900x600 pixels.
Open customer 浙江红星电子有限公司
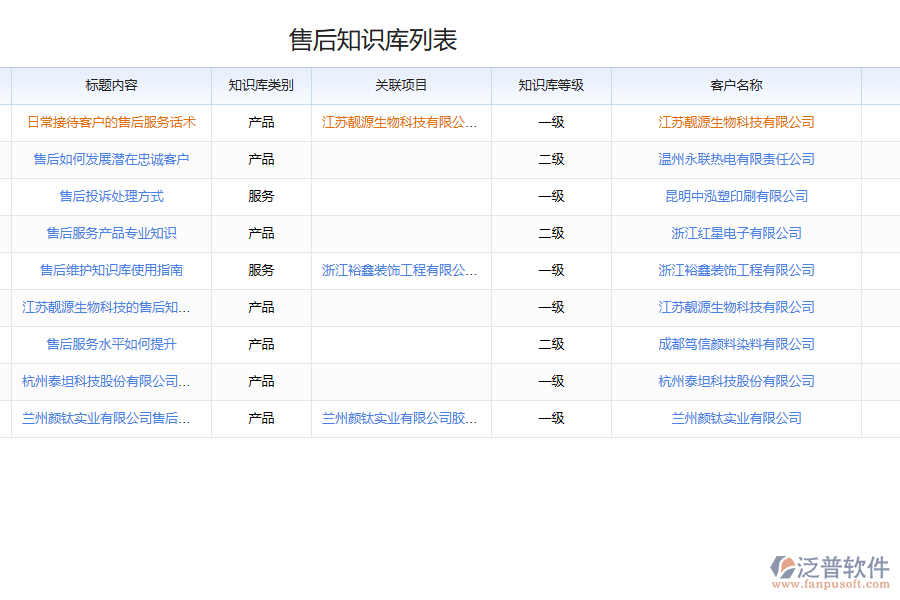[x=735, y=233]
